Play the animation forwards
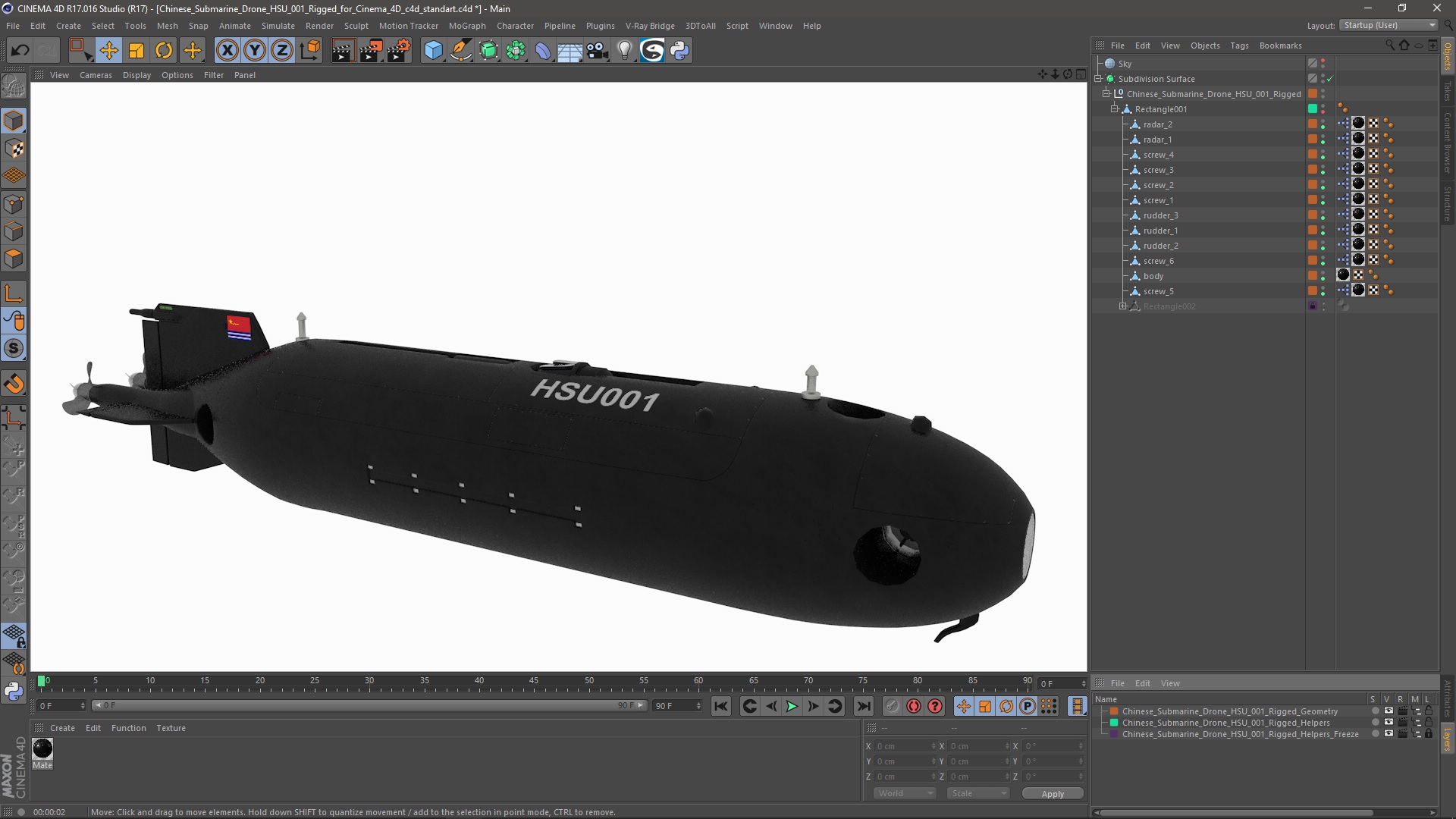This screenshot has width=1456, height=819. click(792, 706)
